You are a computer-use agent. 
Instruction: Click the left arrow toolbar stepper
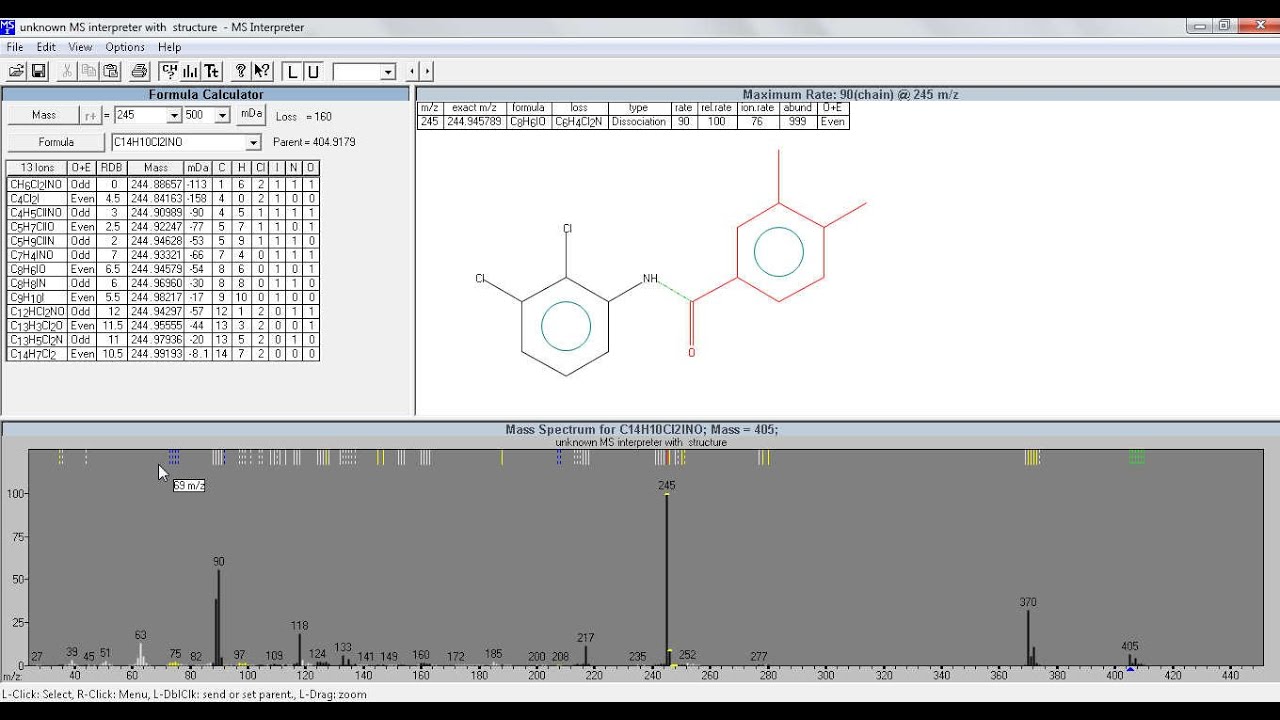412,71
